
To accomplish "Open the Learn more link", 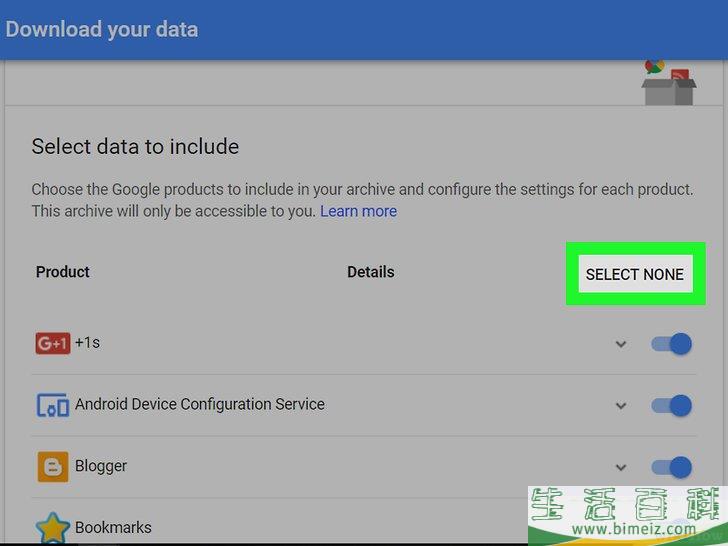I will click(358, 211).
